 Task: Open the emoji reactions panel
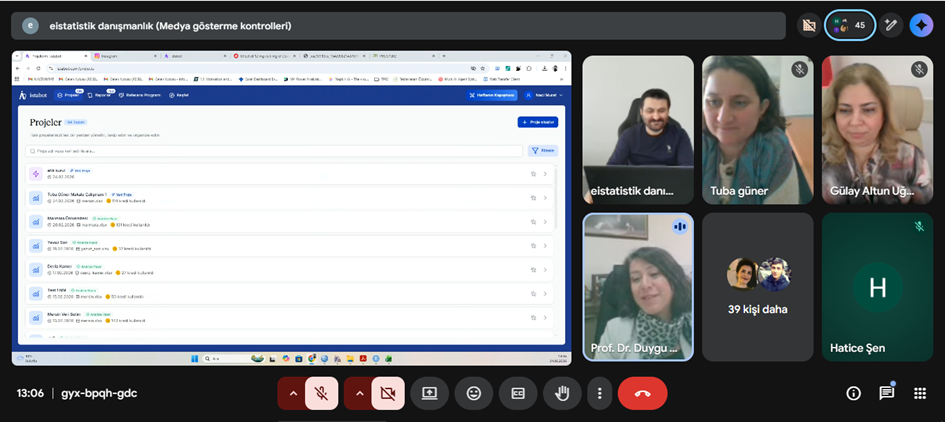pyautogui.click(x=474, y=393)
